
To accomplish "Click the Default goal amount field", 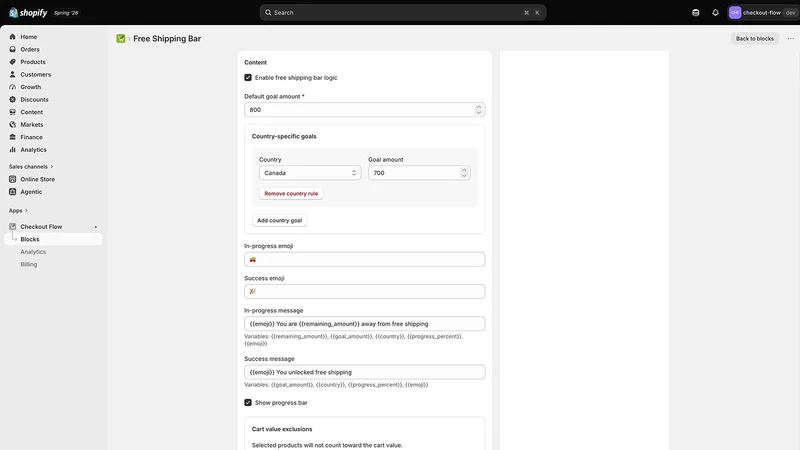I will pyautogui.click(x=364, y=110).
